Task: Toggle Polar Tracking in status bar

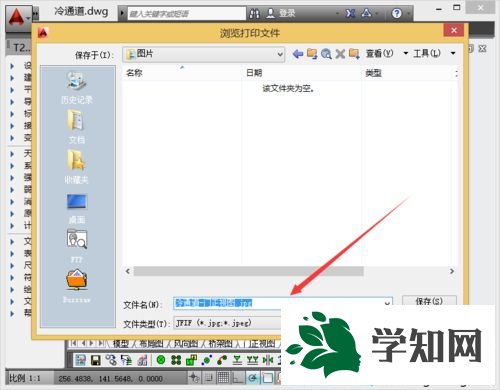Action: pyautogui.click(x=253, y=378)
